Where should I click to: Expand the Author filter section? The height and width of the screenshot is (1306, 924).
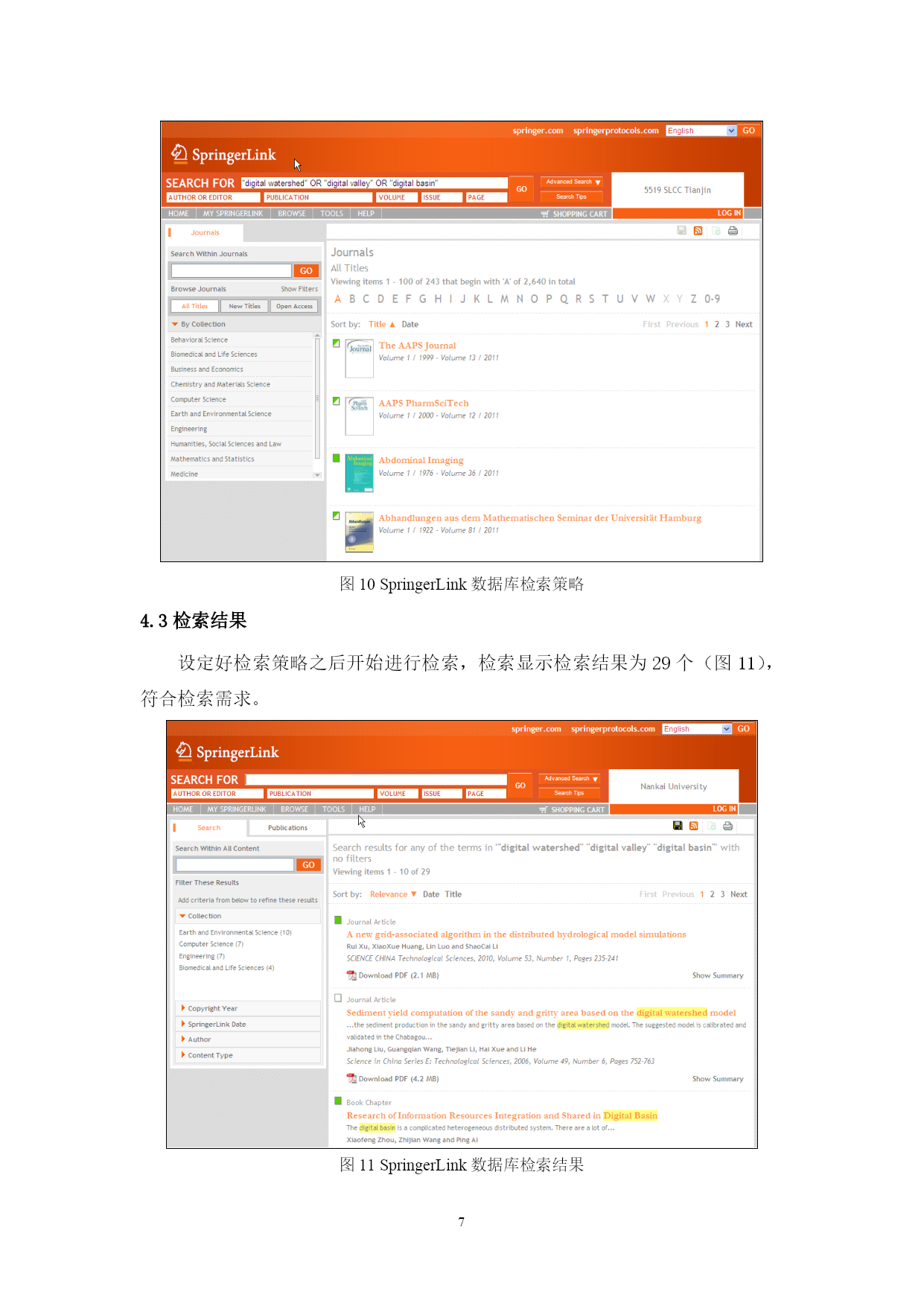tap(183, 1039)
